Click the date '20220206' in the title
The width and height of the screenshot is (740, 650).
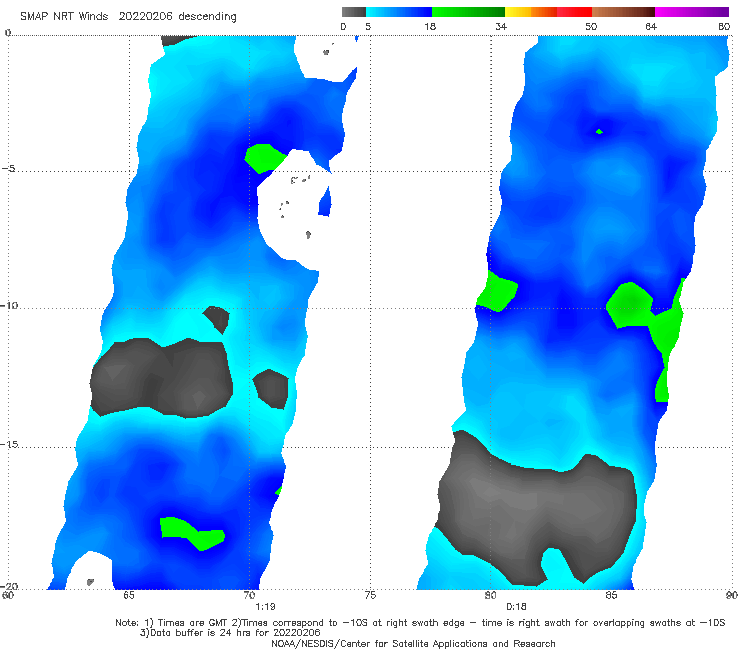click(145, 17)
